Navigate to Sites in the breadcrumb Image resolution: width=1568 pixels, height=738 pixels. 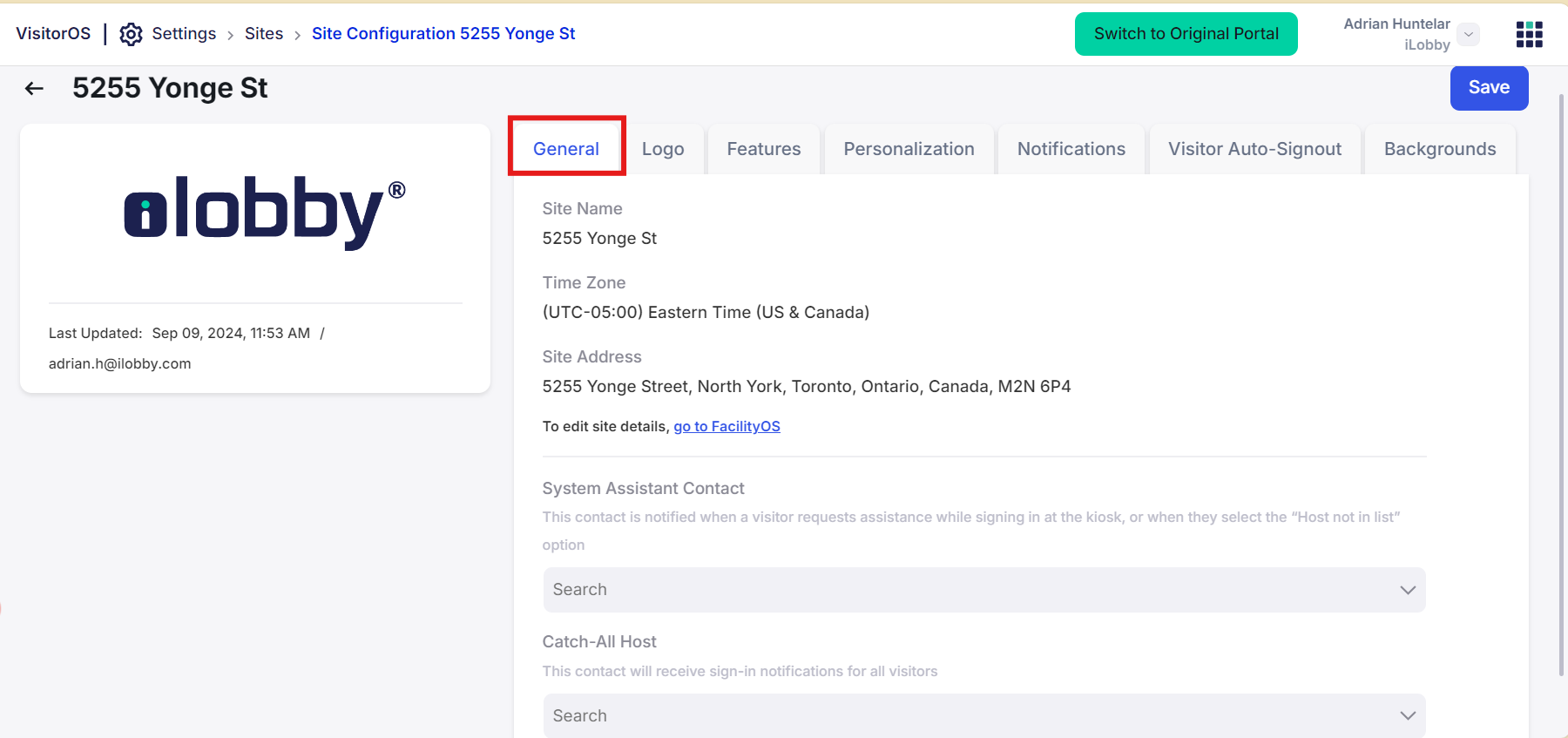pyautogui.click(x=264, y=34)
